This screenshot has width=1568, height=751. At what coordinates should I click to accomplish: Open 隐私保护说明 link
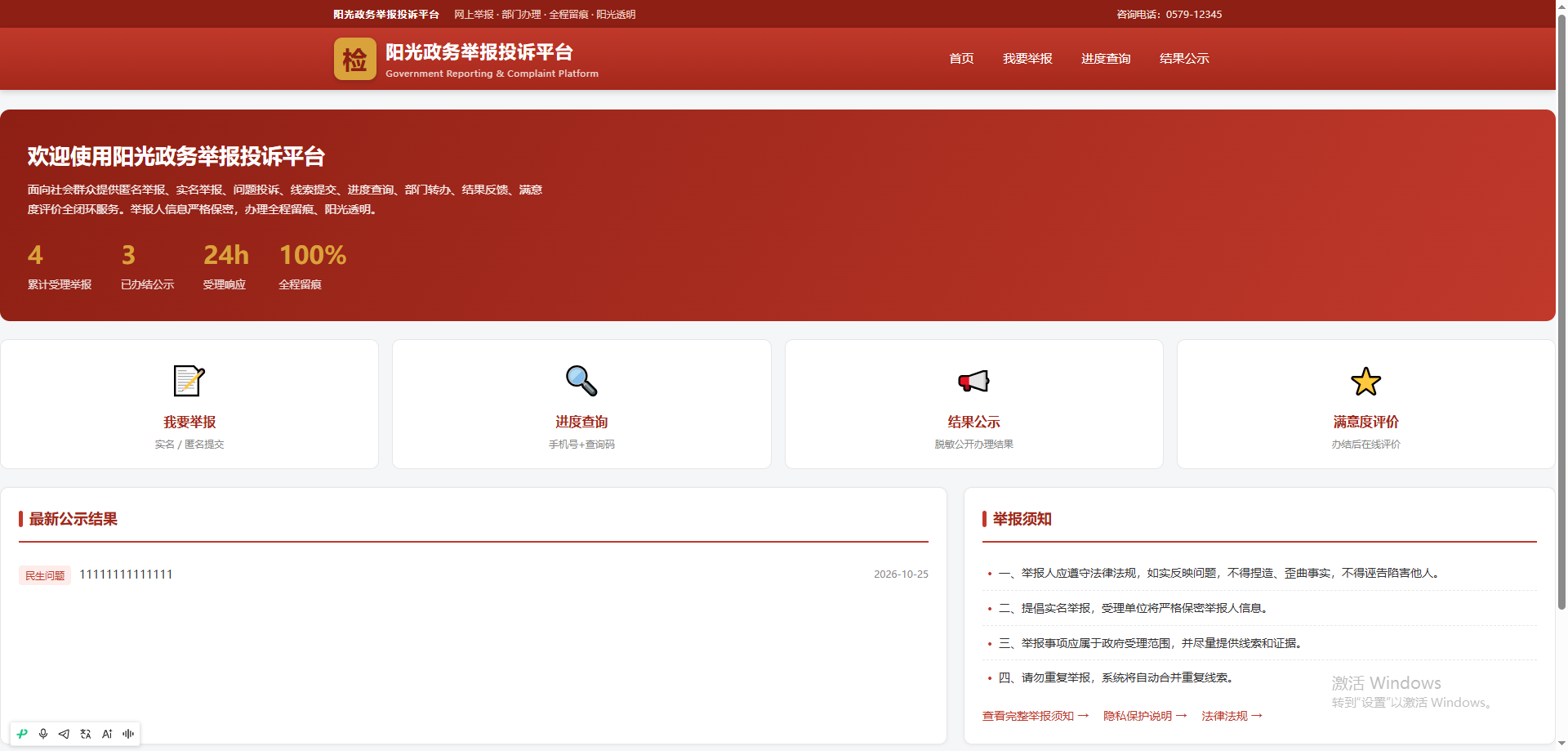[x=1145, y=716]
